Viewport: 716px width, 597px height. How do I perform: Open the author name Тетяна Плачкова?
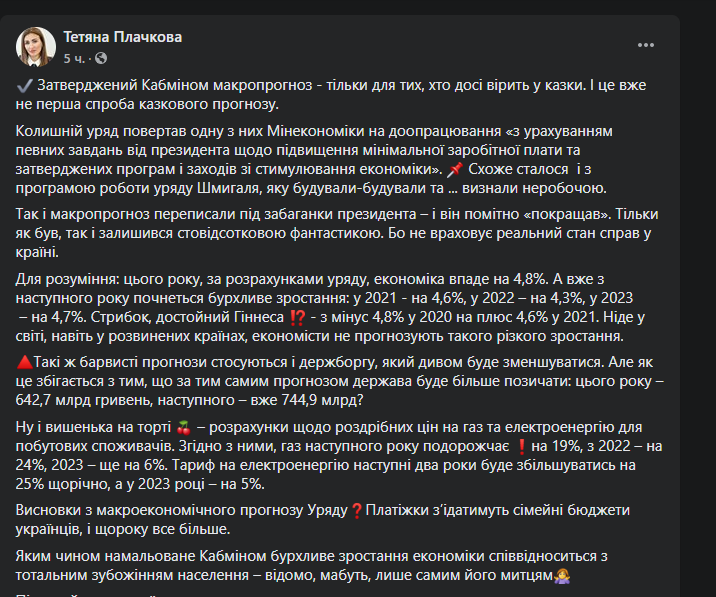(x=122, y=37)
